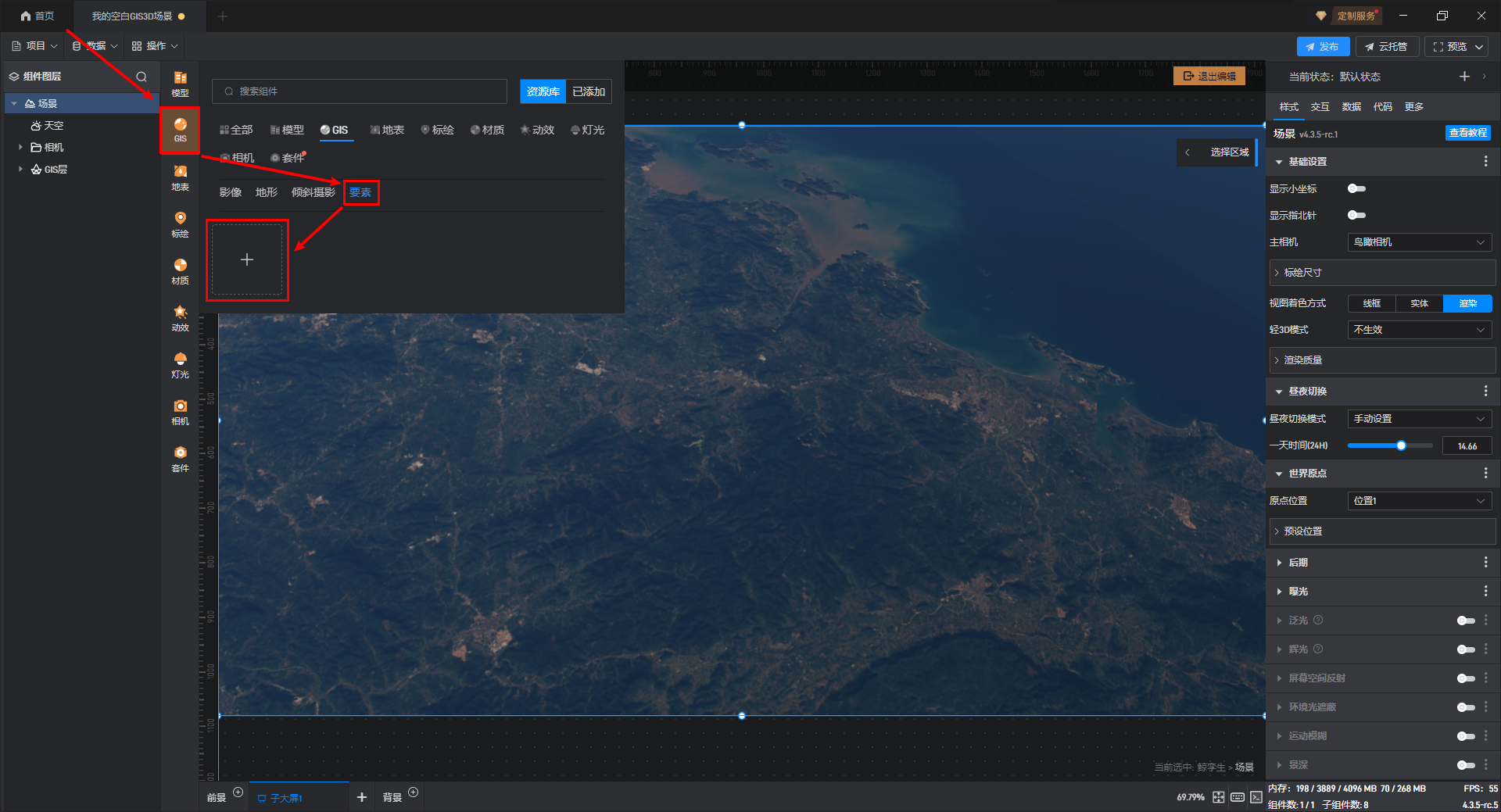Viewport: 1501px width, 812px height.
Task: Click the 发布 publish button
Action: (1322, 47)
